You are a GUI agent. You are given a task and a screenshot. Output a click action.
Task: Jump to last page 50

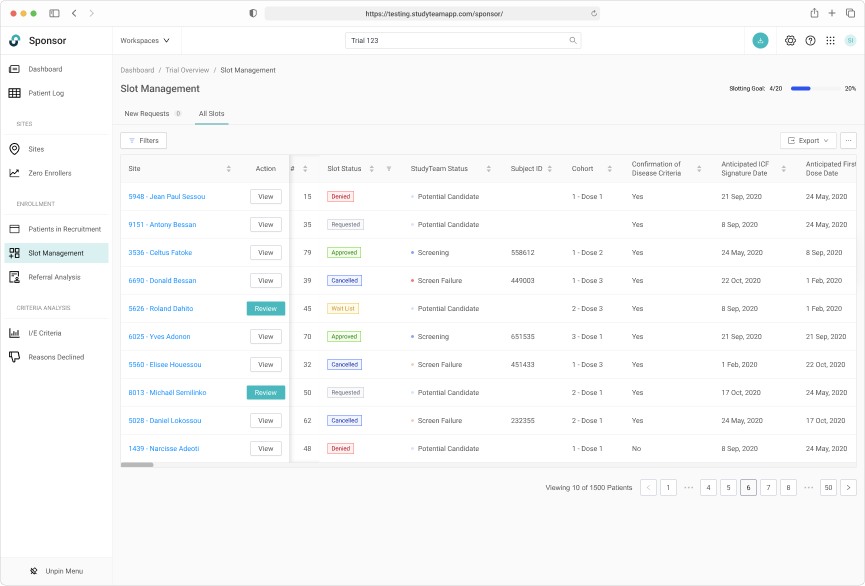tap(828, 487)
